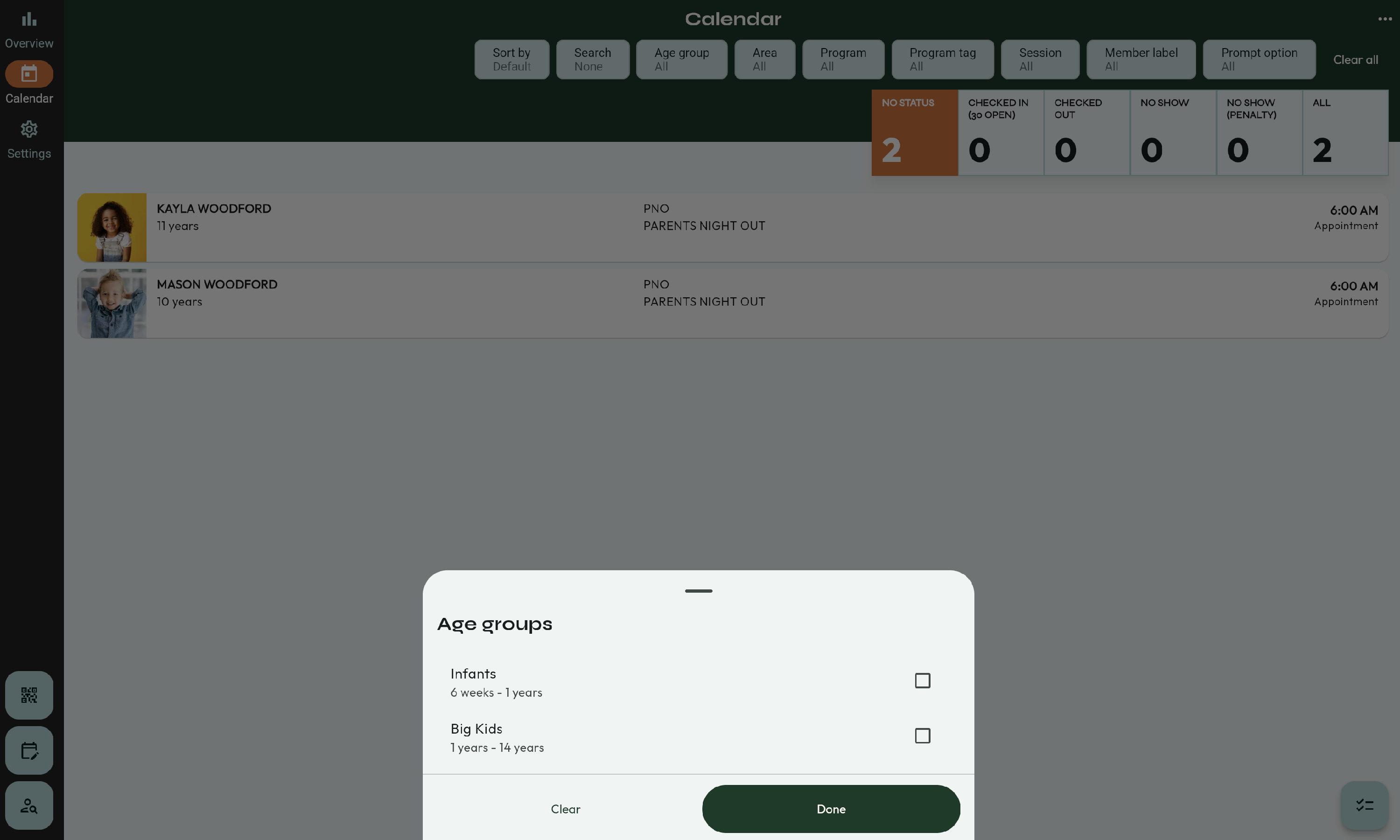Open the Sort by Default filter
This screenshot has height=840, width=1400.
click(511, 59)
